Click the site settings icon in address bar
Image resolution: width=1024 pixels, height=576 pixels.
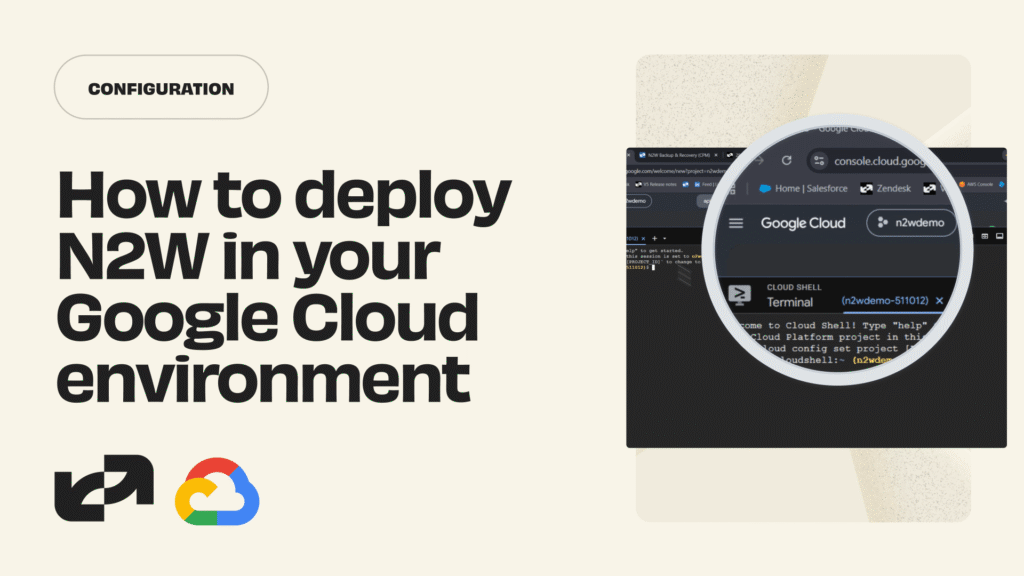click(x=819, y=161)
